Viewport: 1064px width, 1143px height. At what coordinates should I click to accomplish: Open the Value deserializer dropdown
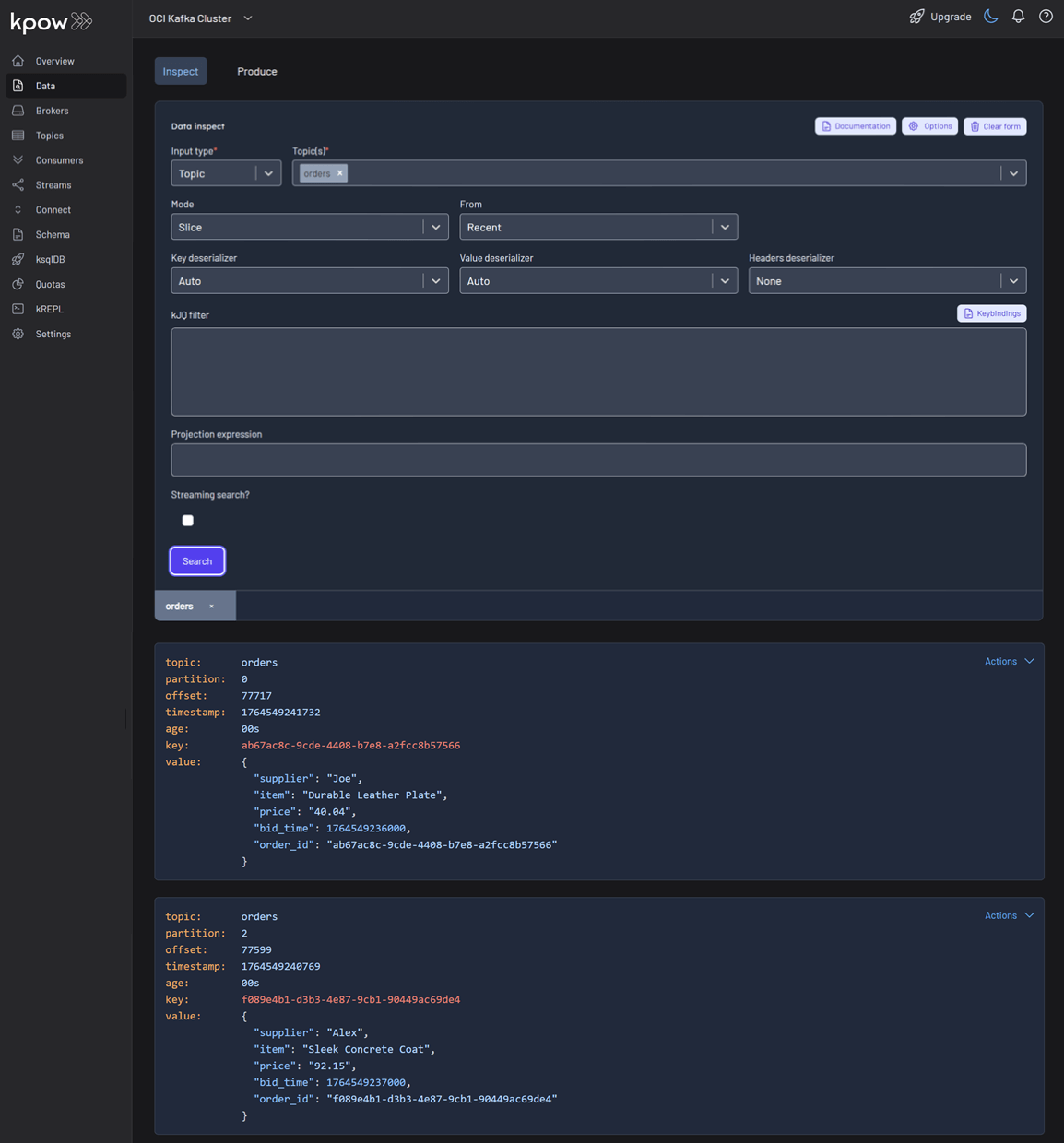(598, 281)
